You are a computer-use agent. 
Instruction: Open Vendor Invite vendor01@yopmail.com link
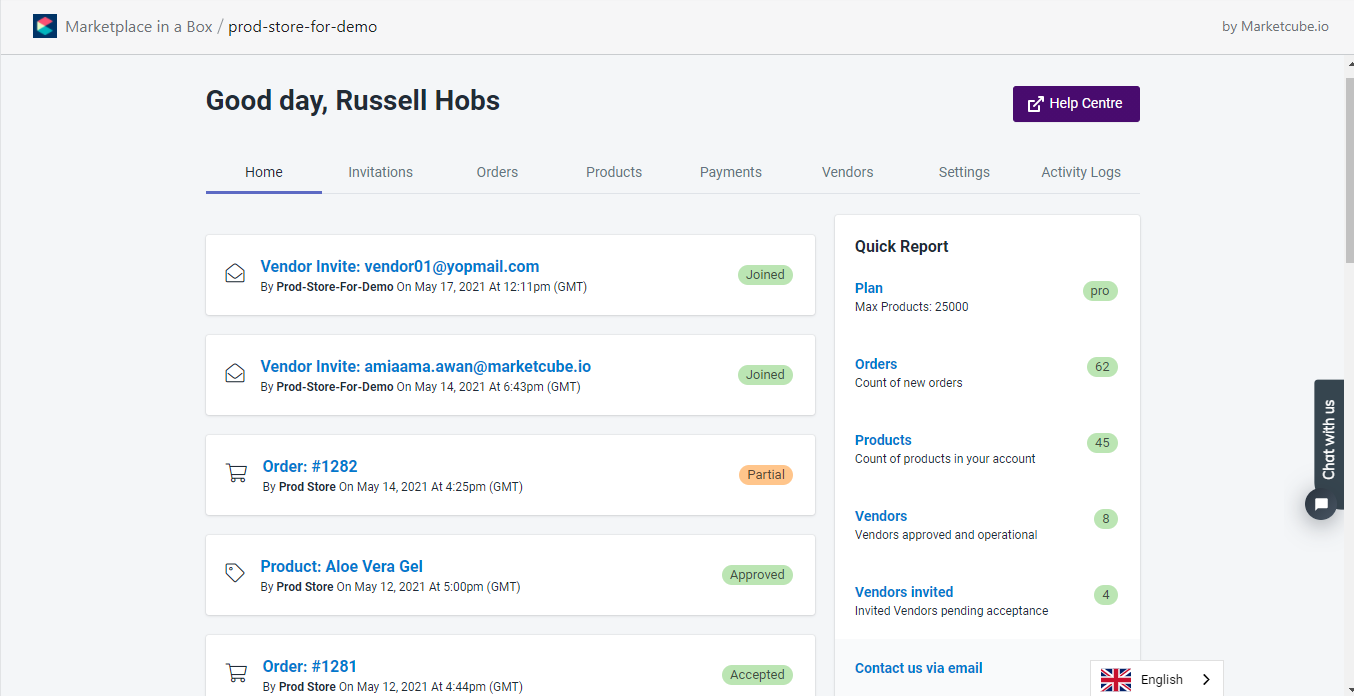(x=400, y=266)
